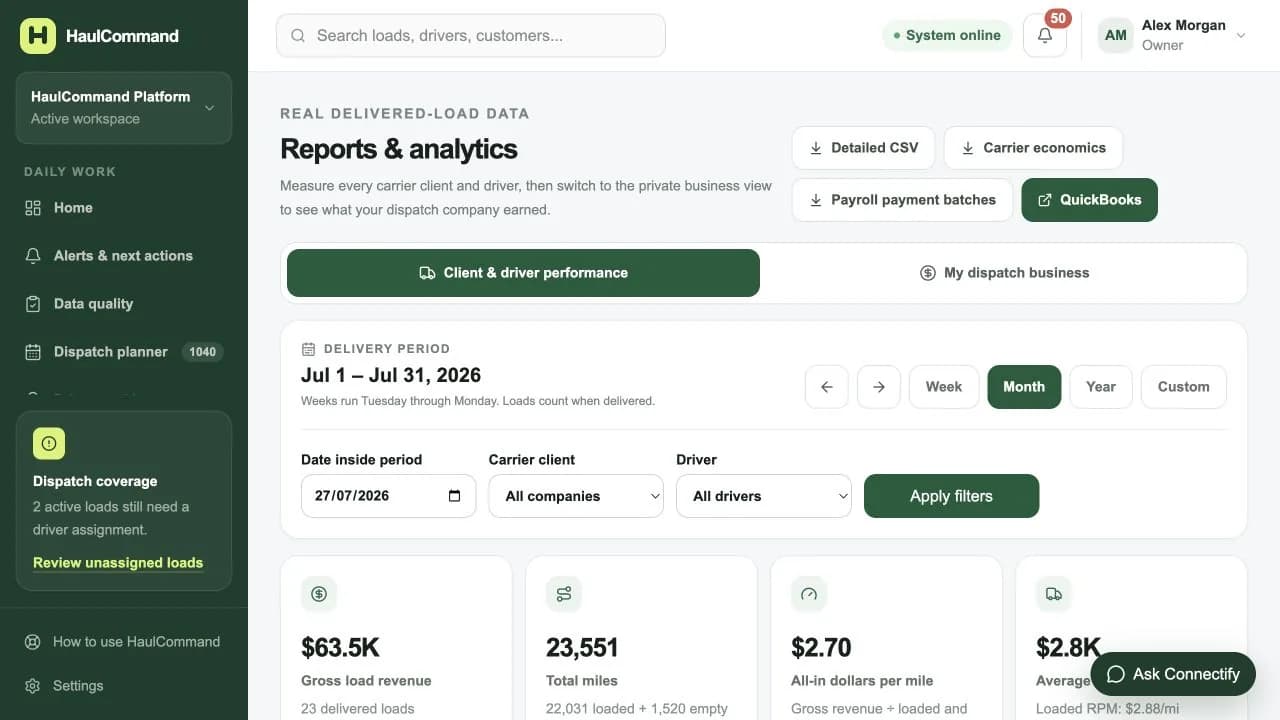Click the Data quality clipboard icon

click(x=33, y=304)
